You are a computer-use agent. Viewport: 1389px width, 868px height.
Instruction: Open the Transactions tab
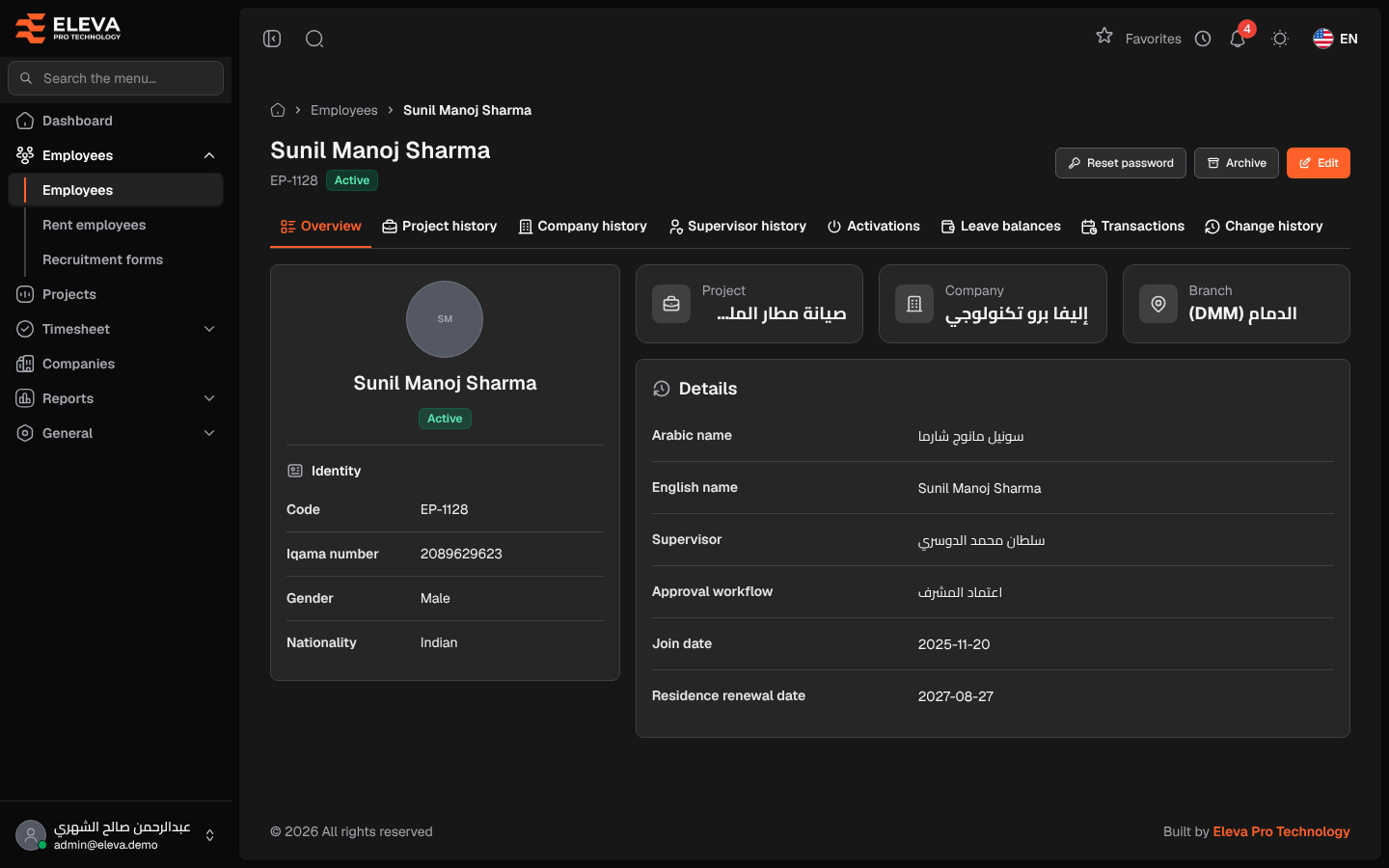[x=1133, y=227]
